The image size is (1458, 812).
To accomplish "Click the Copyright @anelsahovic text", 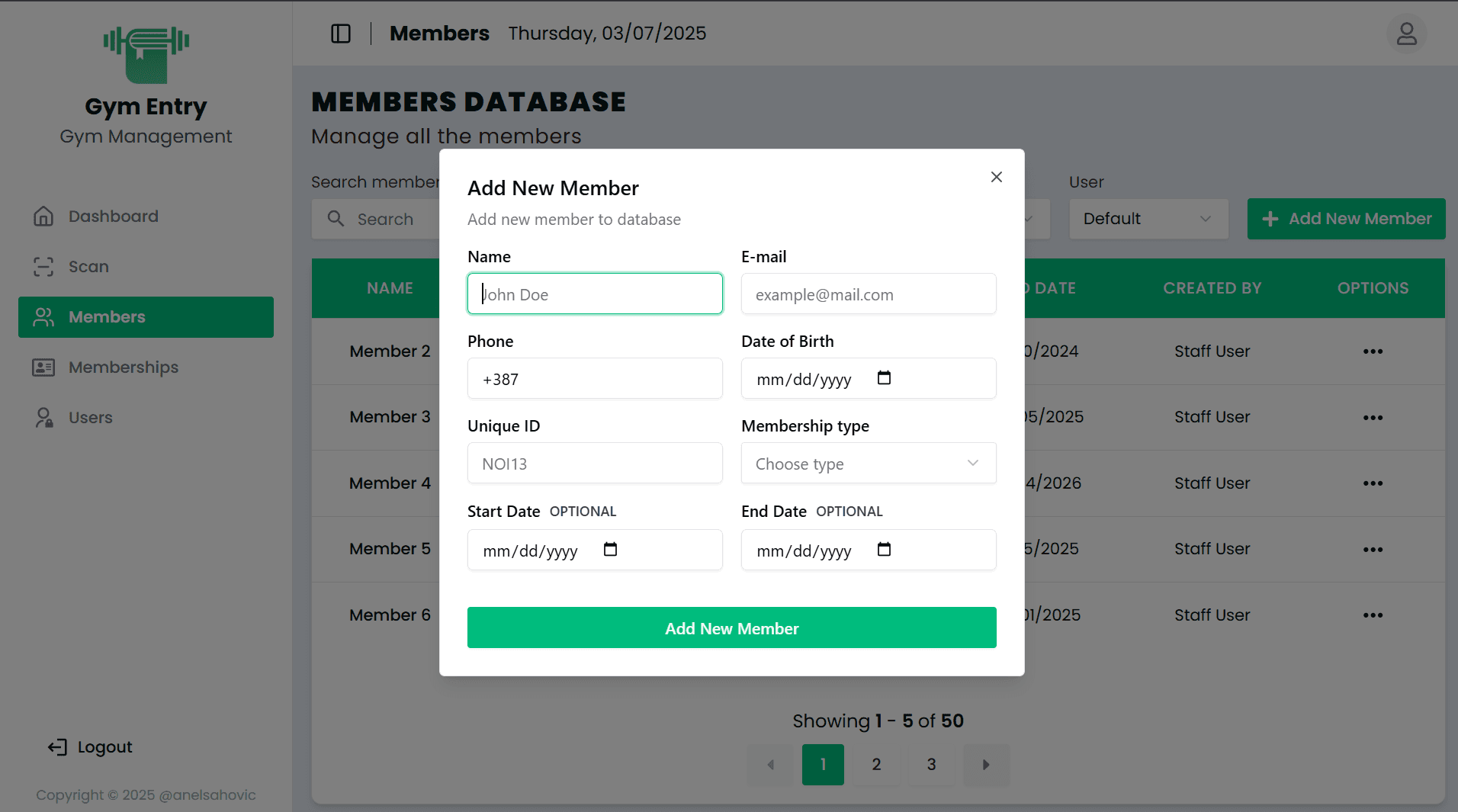I will 146,795.
